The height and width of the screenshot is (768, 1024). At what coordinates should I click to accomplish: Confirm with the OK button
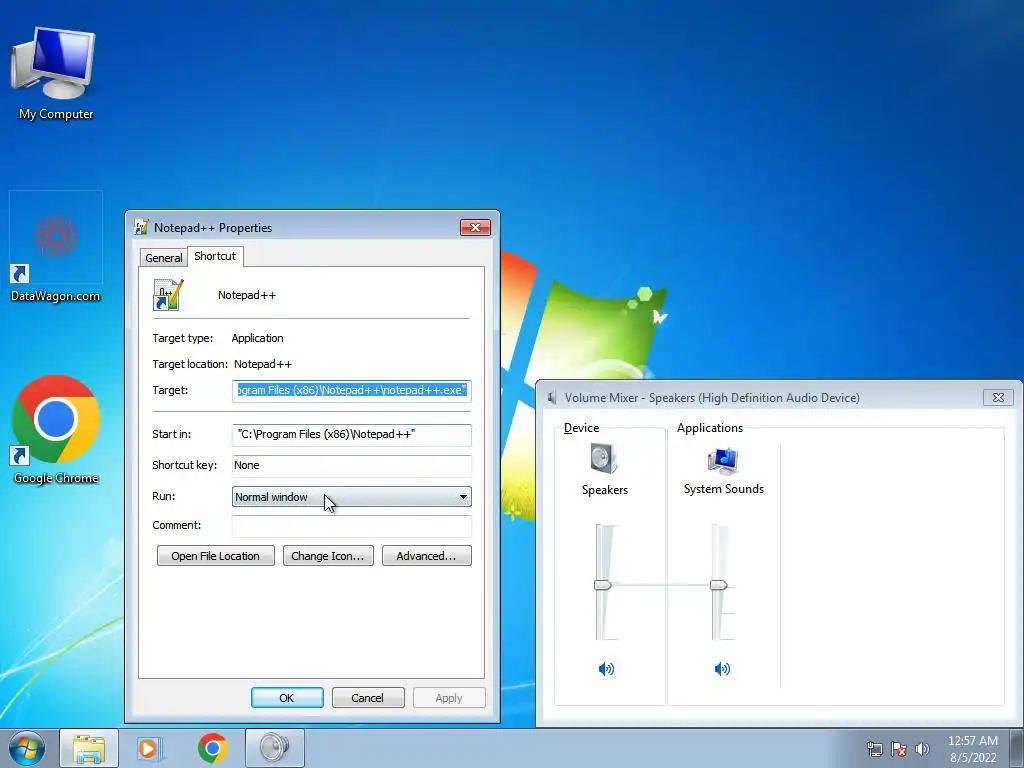point(287,697)
